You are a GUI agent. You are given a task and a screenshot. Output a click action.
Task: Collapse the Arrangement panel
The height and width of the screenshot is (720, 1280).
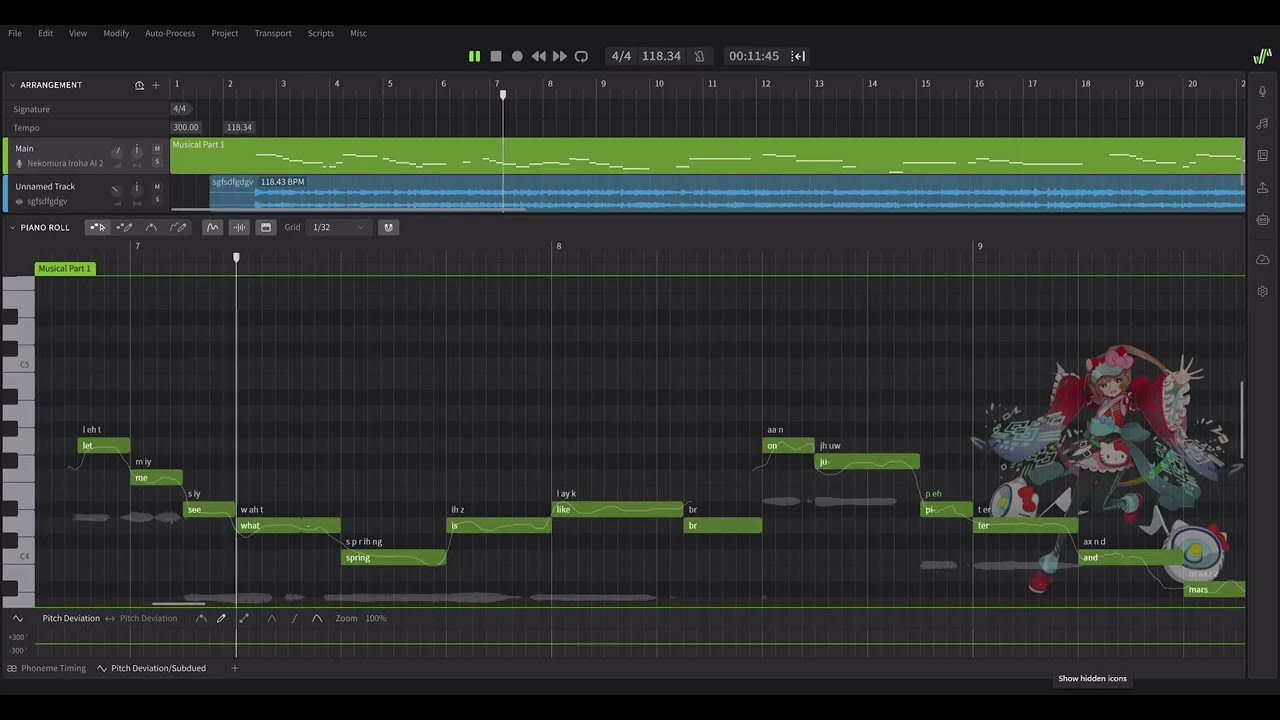click(x=12, y=85)
